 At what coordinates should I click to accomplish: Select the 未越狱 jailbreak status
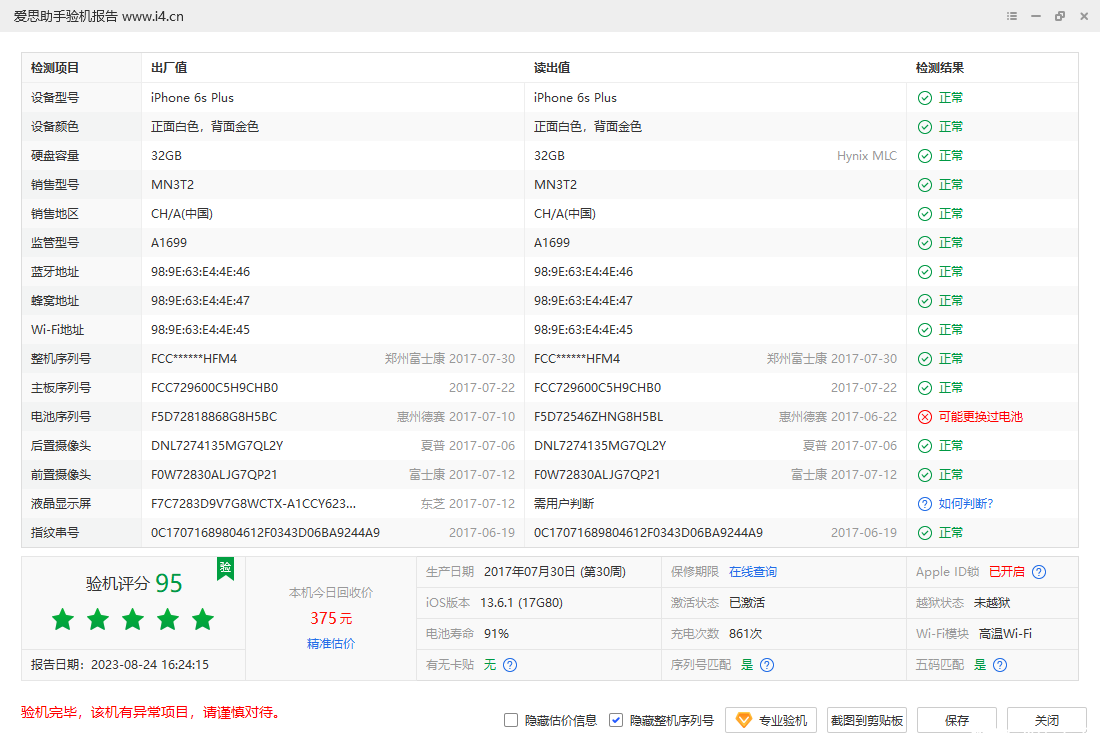[x=992, y=603]
